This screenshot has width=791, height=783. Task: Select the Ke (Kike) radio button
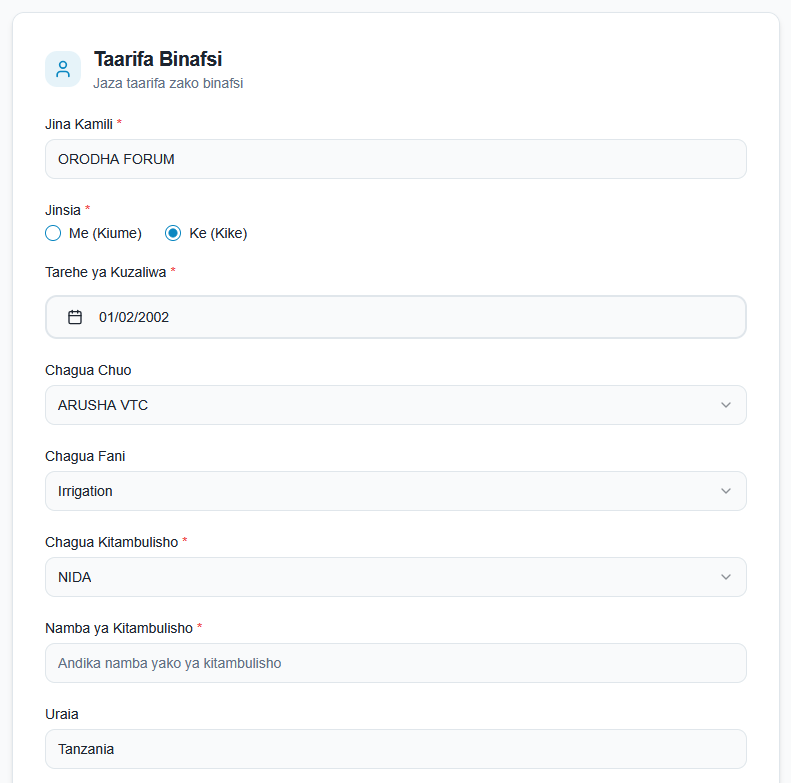pyautogui.click(x=173, y=233)
